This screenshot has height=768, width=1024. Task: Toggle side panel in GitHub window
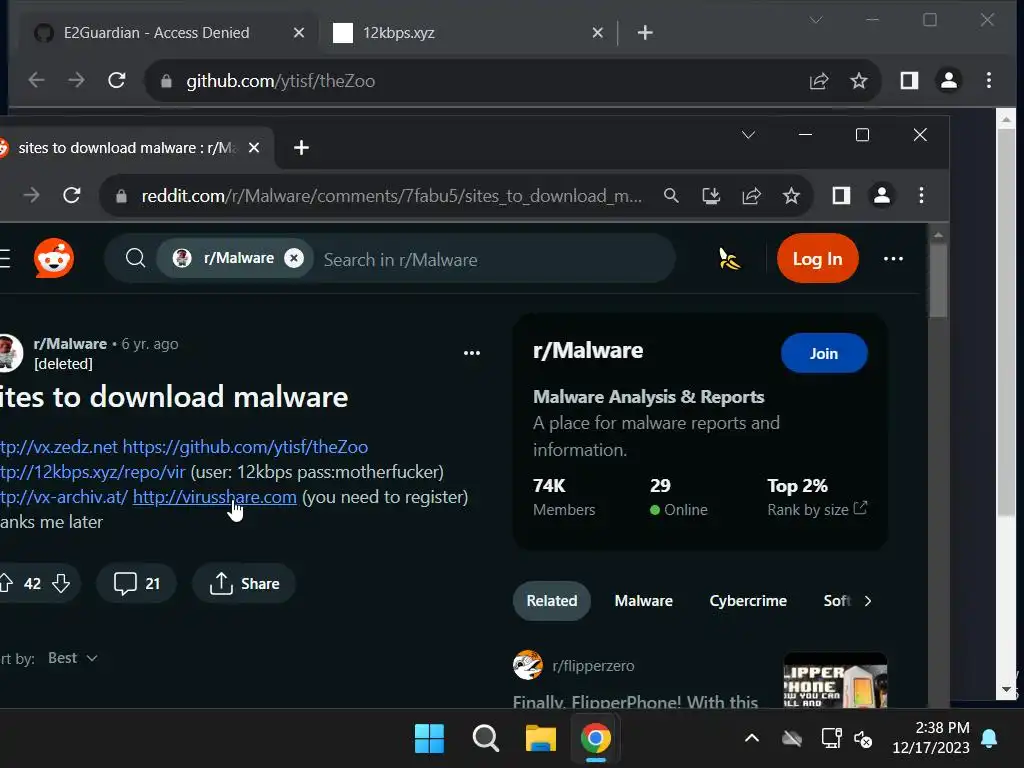point(909,80)
